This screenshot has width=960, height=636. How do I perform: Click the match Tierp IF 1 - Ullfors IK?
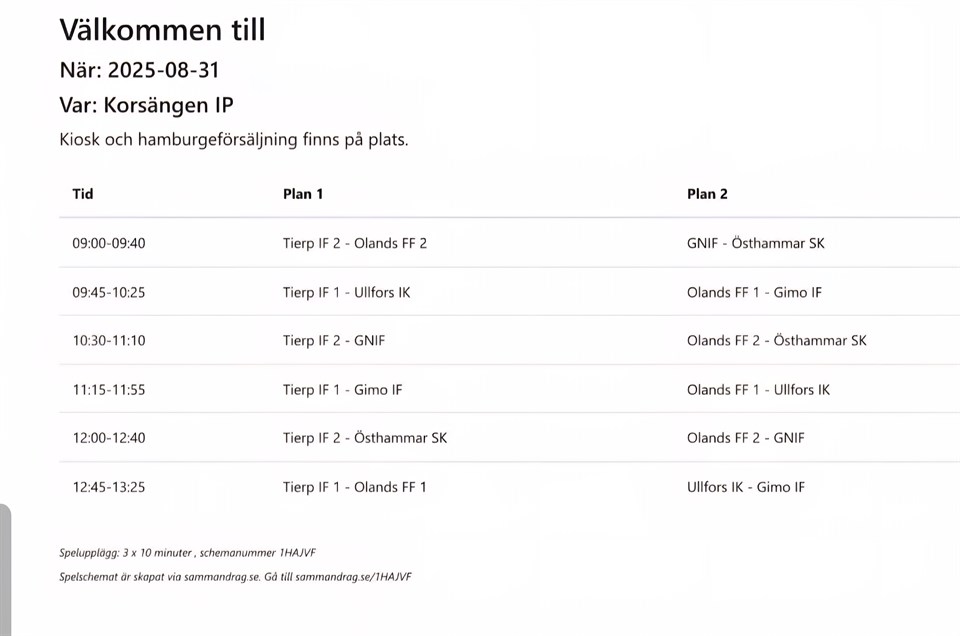tap(346, 292)
